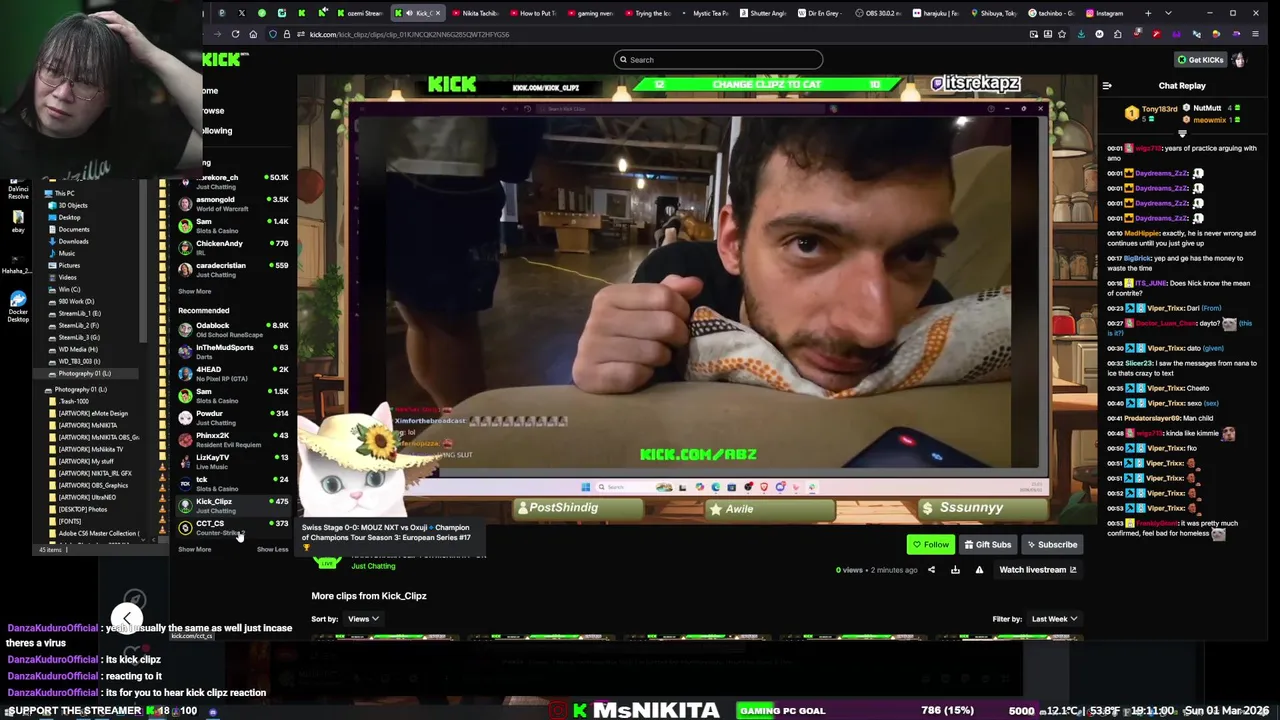The image size is (1280, 720).
Task: Open the Odablock recommended channel
Action: point(234,329)
